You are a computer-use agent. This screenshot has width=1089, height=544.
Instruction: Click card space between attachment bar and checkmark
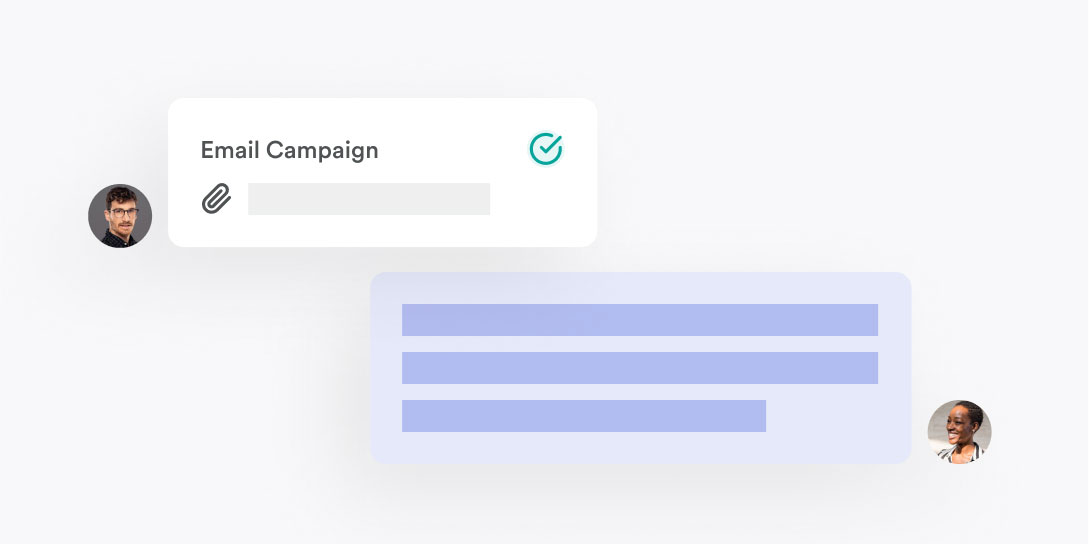[528, 199]
